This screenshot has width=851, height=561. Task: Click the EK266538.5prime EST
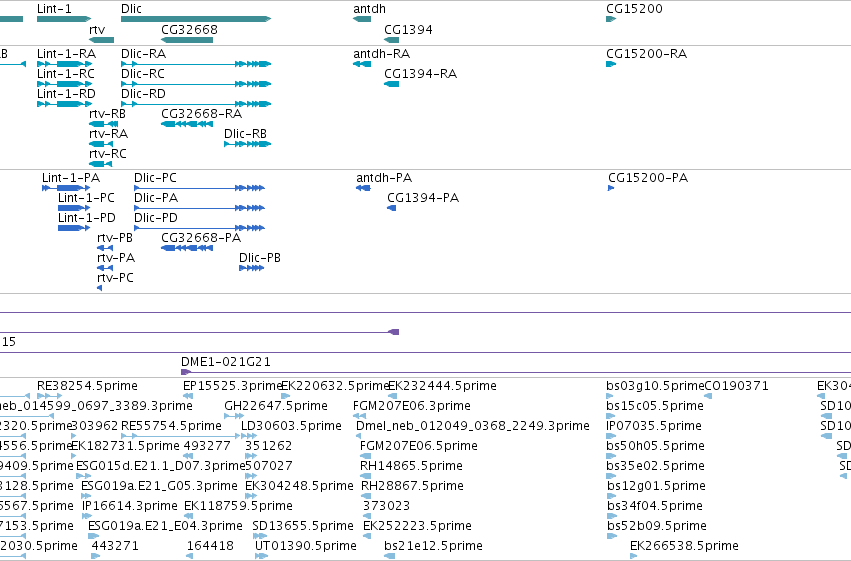pos(633,557)
